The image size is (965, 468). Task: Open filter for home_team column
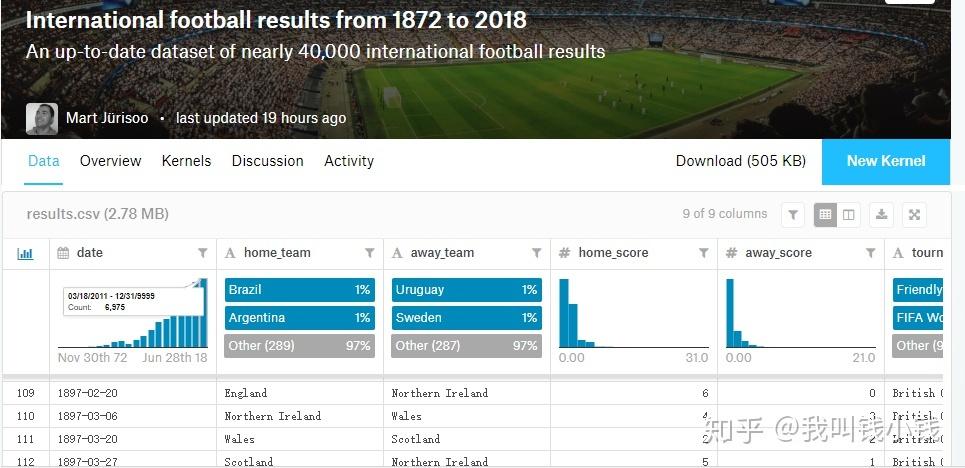pos(370,253)
